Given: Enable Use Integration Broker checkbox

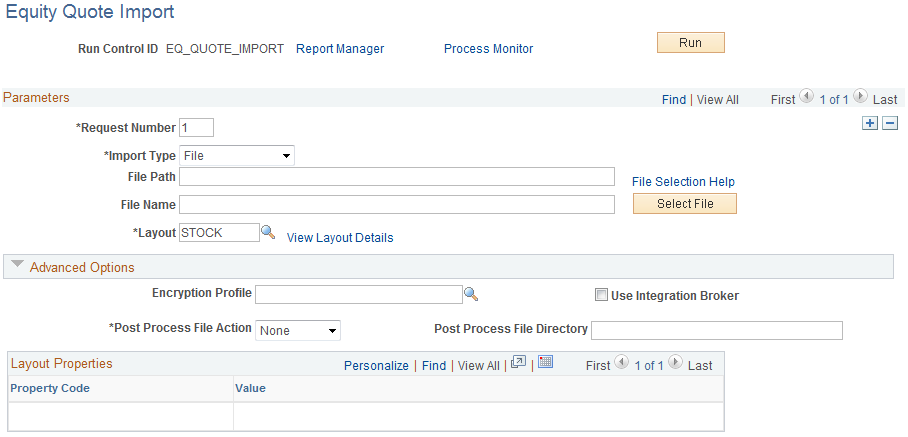Looking at the screenshot, I should (x=601, y=295).
